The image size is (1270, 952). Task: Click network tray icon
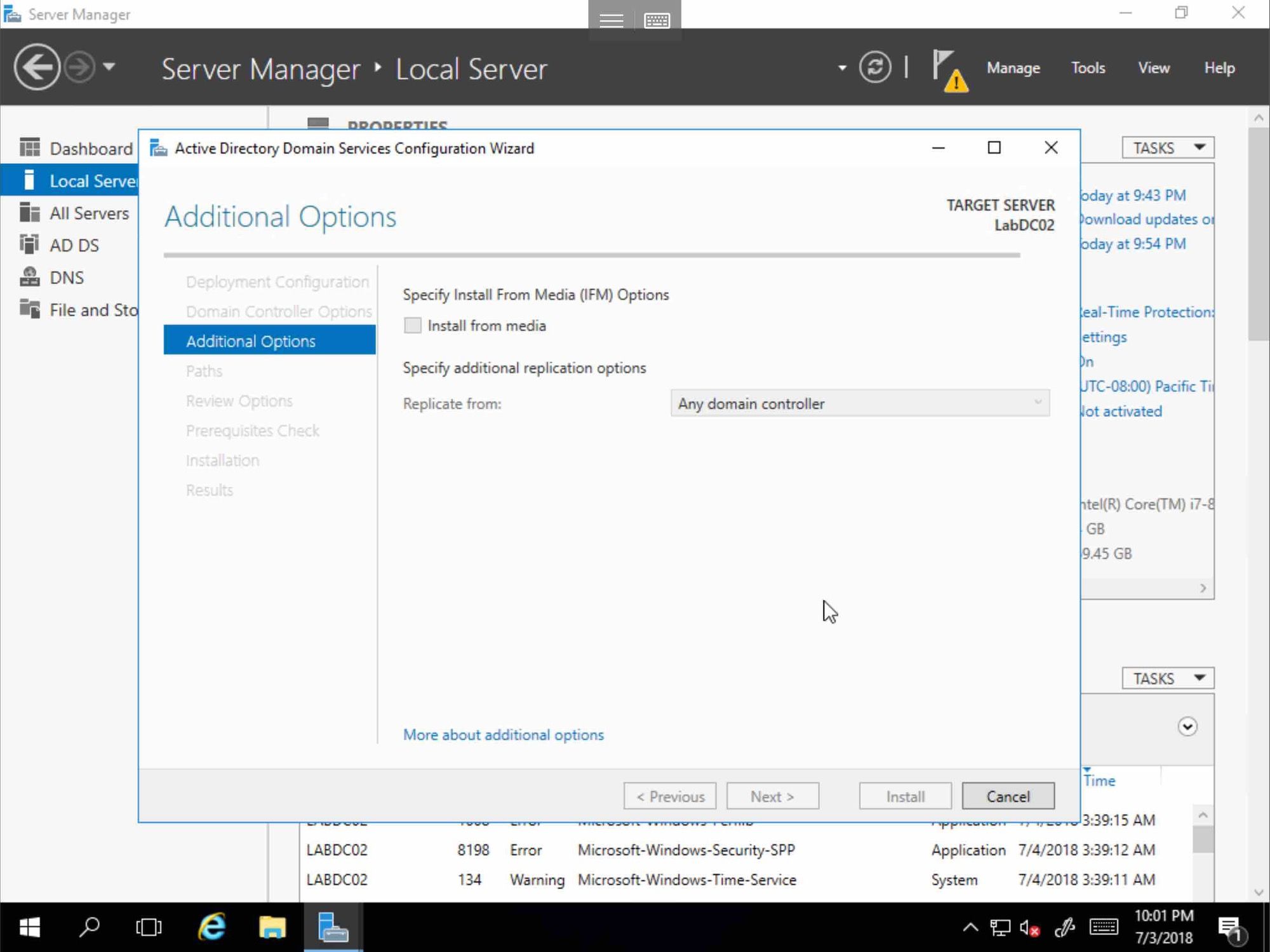(1000, 928)
